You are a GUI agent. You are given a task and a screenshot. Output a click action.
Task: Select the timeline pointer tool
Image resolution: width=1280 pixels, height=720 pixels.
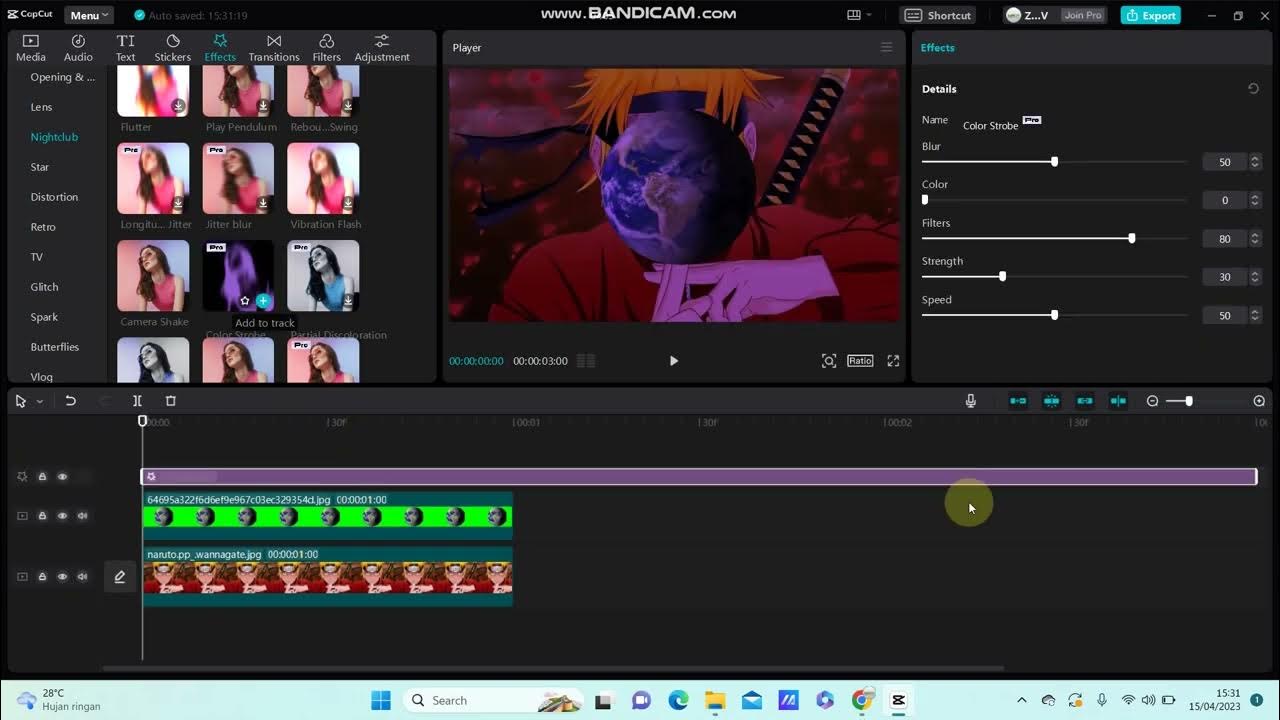click(x=21, y=401)
